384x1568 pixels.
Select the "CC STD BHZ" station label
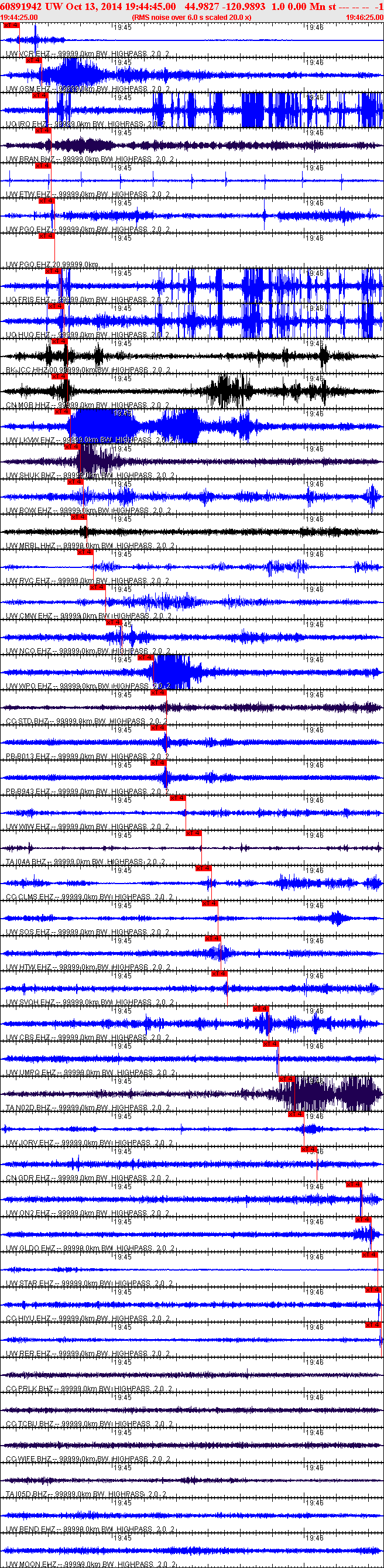[28, 722]
